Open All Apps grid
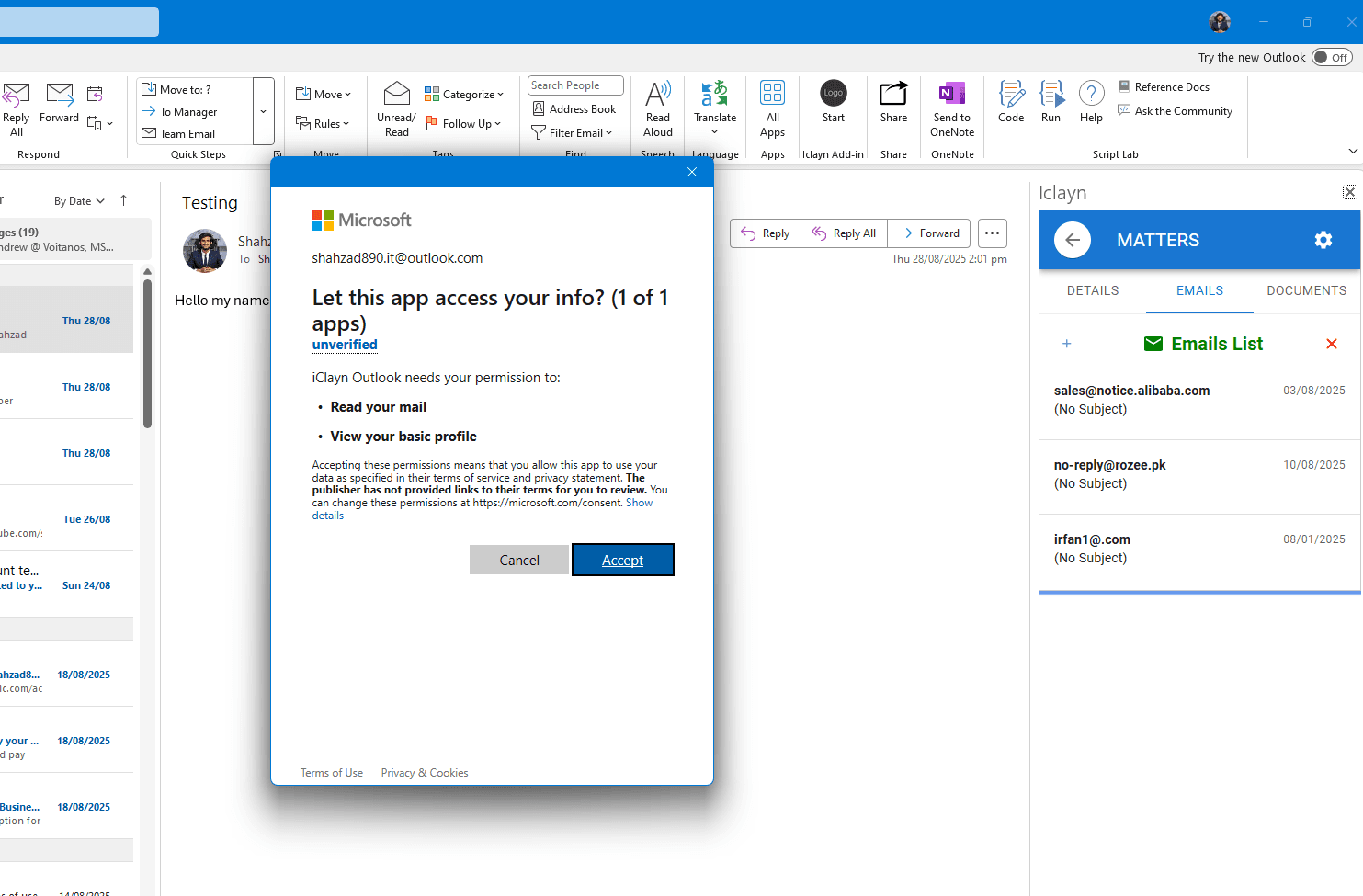The image size is (1363, 896). pos(772,108)
